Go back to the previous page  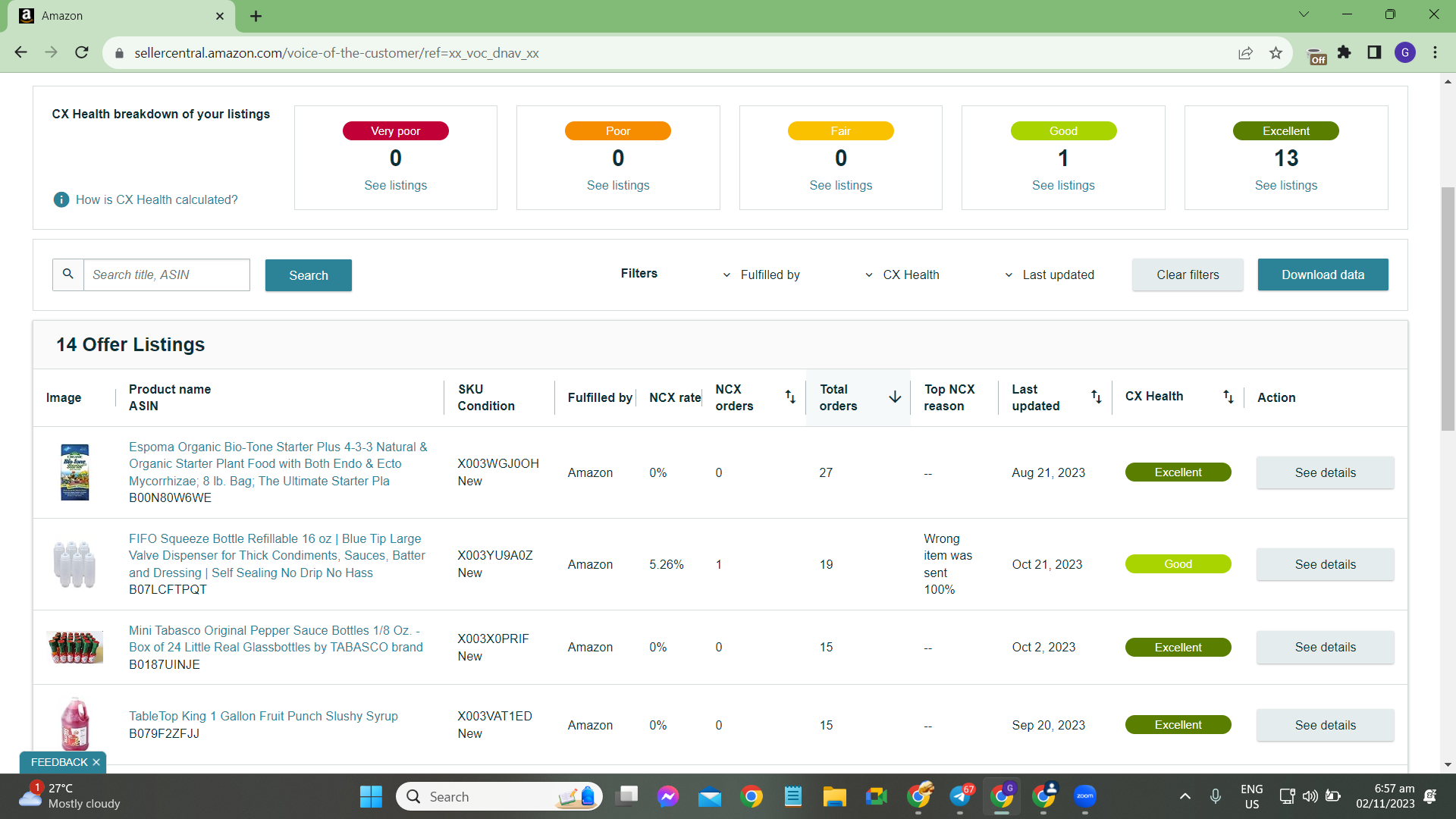[x=20, y=52]
